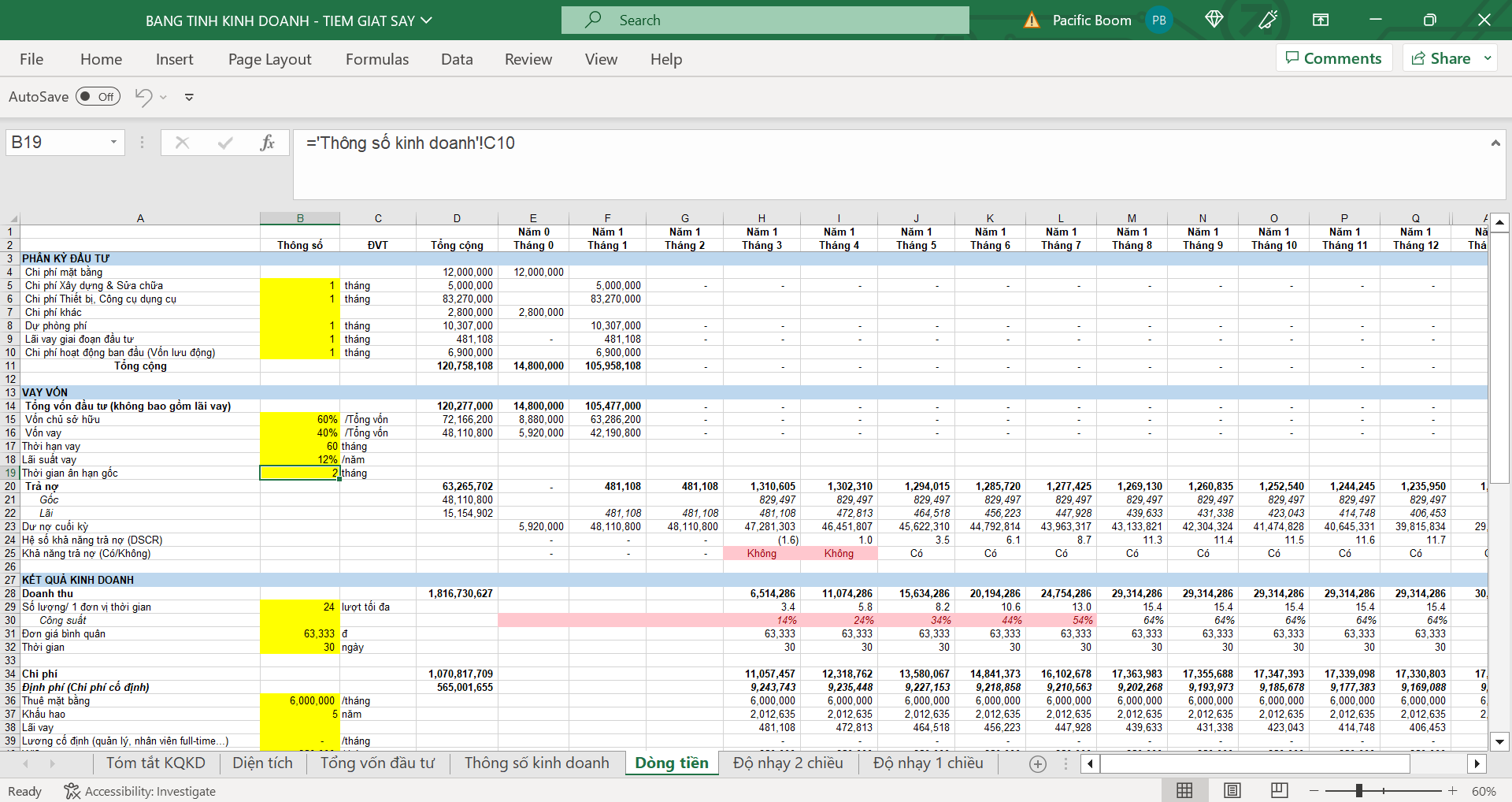Screen dimensions: 1512x802
Task: Switch to Page Break Preview icon
Action: click(1279, 790)
